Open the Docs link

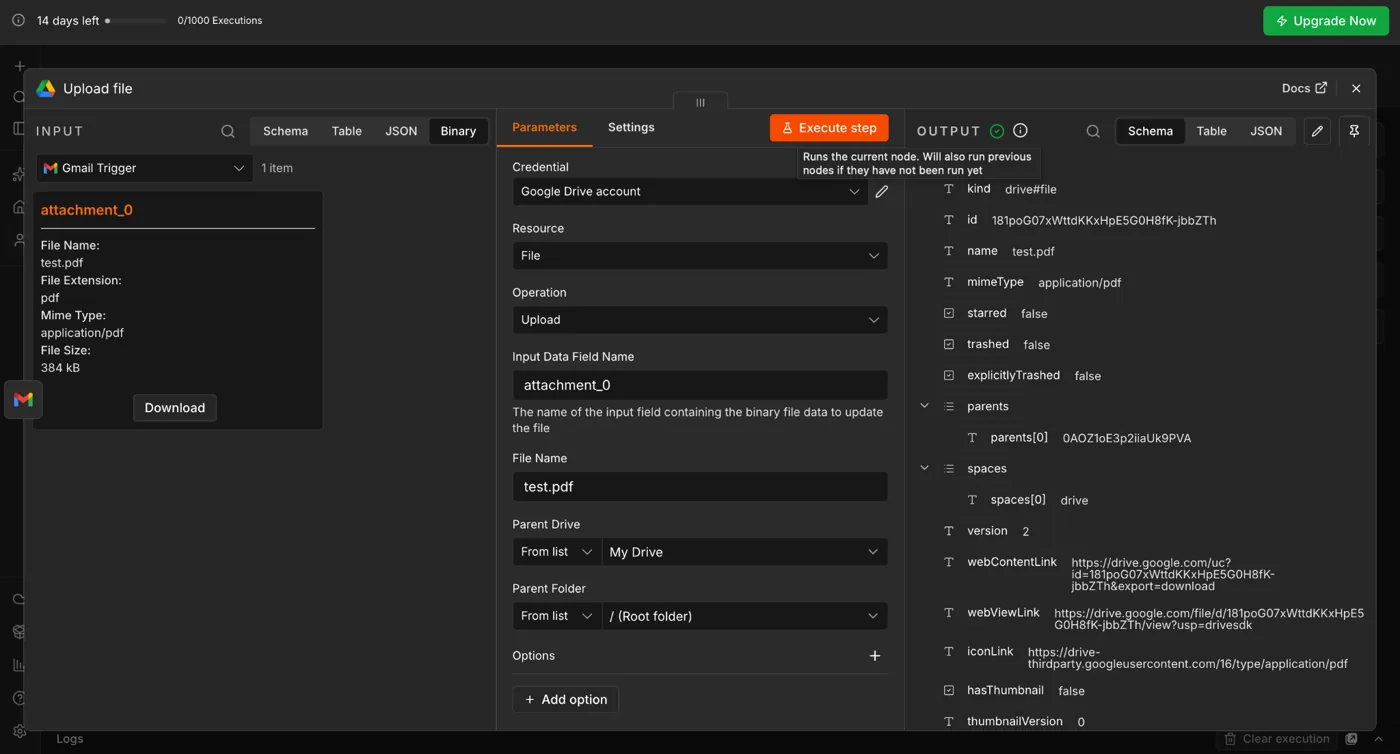pos(1304,88)
